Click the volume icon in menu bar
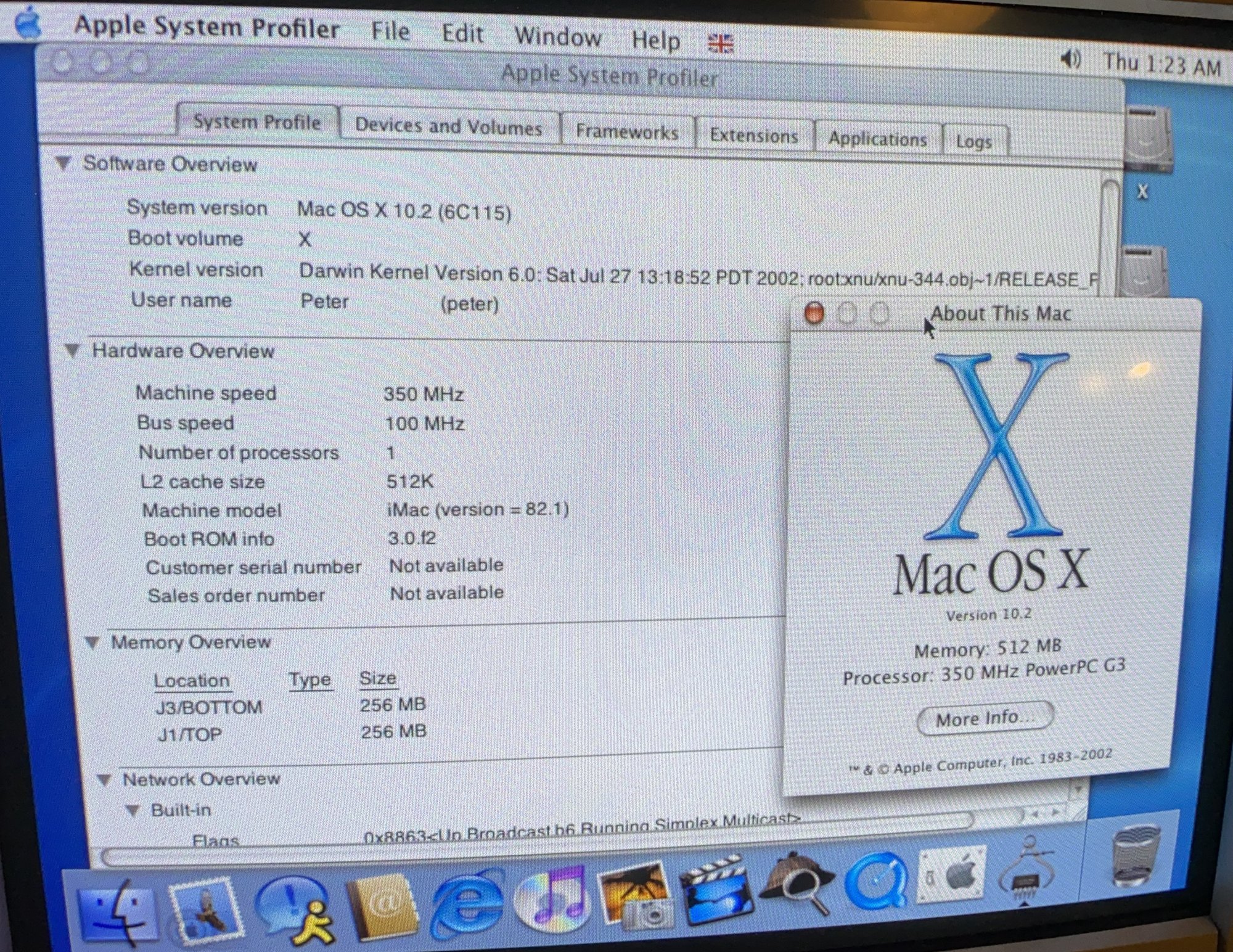 pos(1070,59)
